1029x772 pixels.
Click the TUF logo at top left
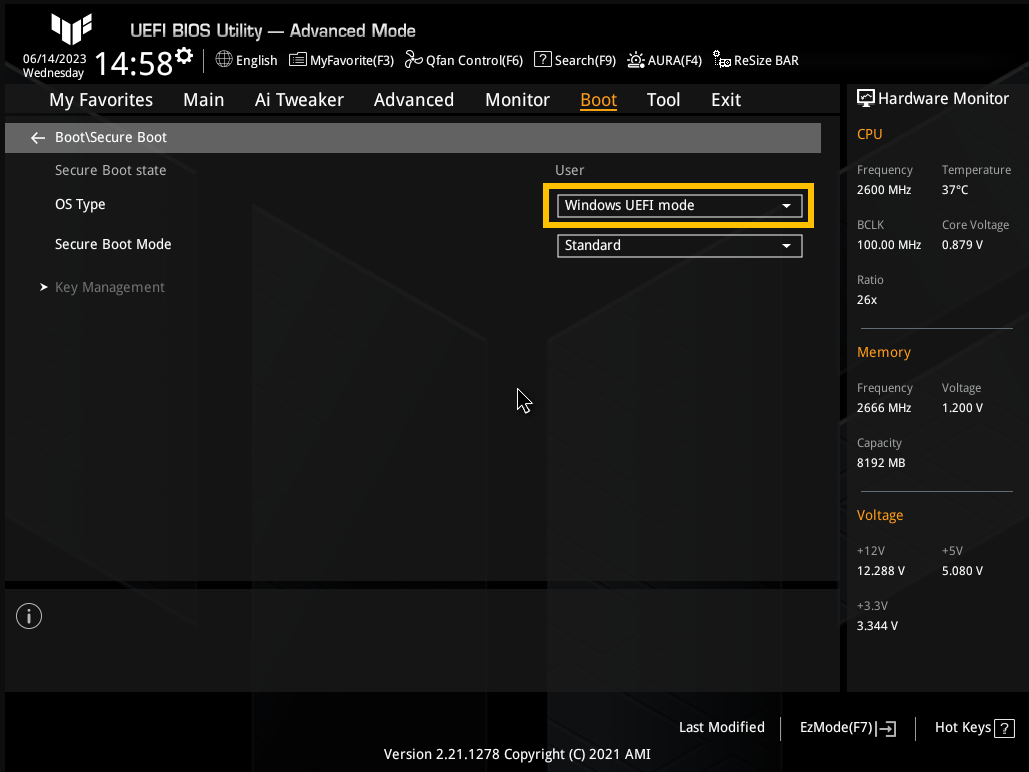point(72,28)
